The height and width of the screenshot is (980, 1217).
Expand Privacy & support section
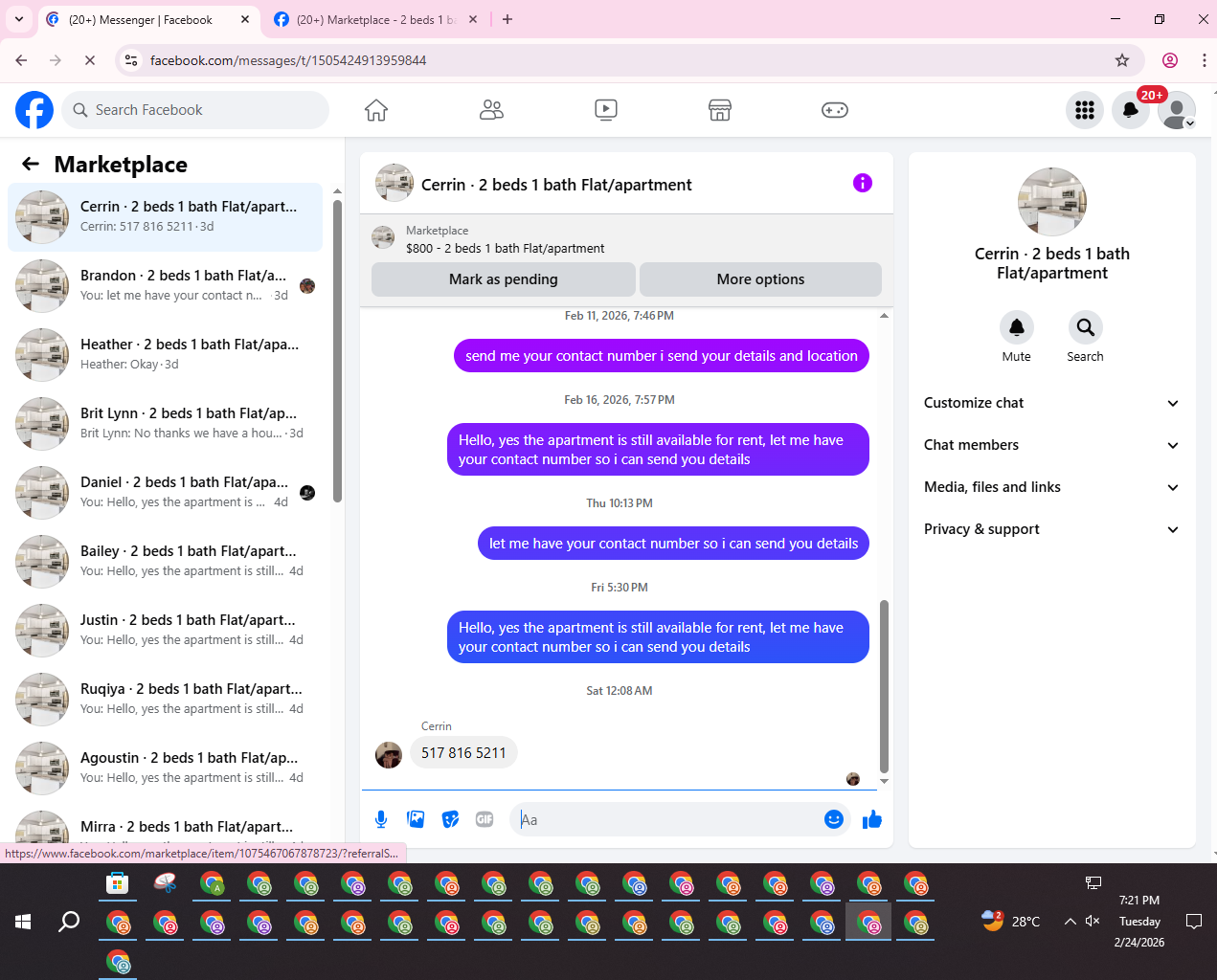pyautogui.click(x=1051, y=529)
